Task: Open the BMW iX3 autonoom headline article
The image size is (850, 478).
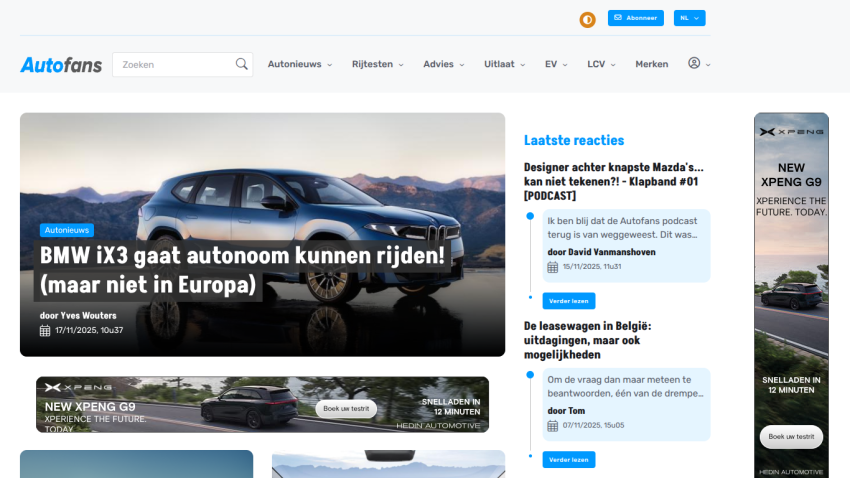Action: point(242,270)
